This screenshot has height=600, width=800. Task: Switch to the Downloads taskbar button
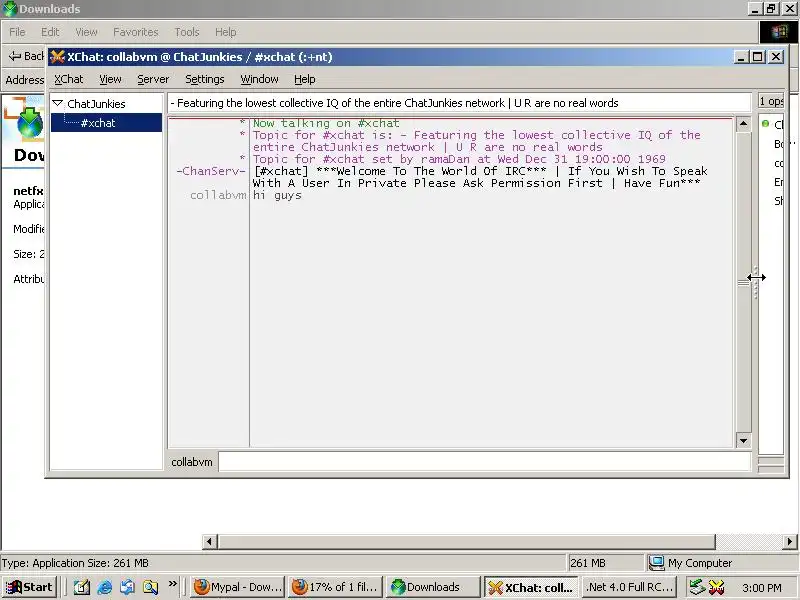coord(433,587)
